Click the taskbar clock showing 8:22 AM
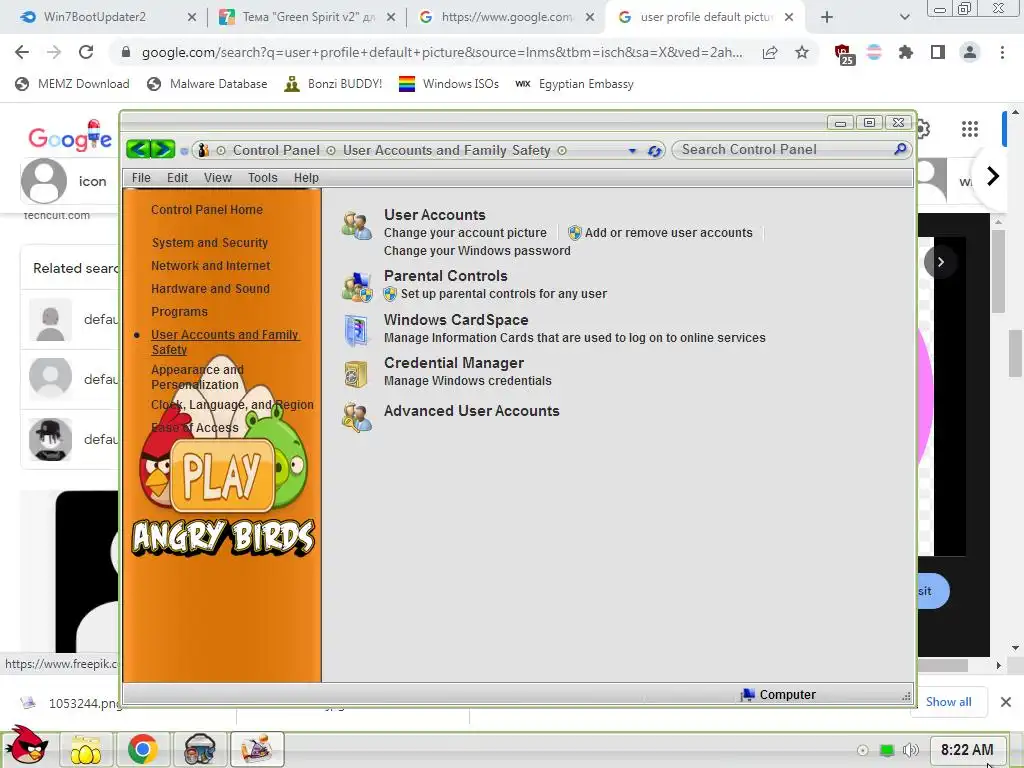The height and width of the screenshot is (768, 1024). (x=967, y=750)
